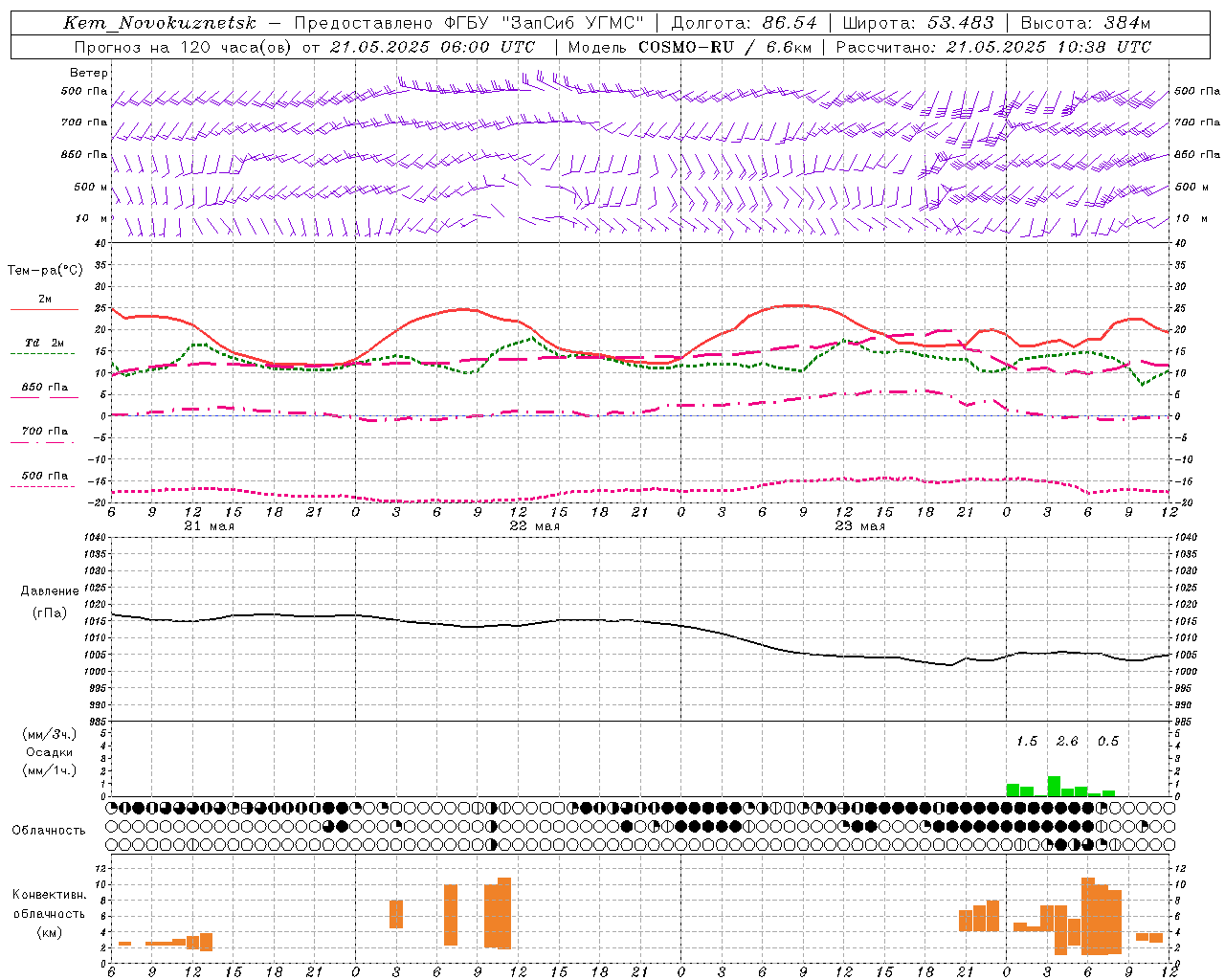
Task: Click the 'Конвективн.' convective cloud label
Action: (50, 895)
